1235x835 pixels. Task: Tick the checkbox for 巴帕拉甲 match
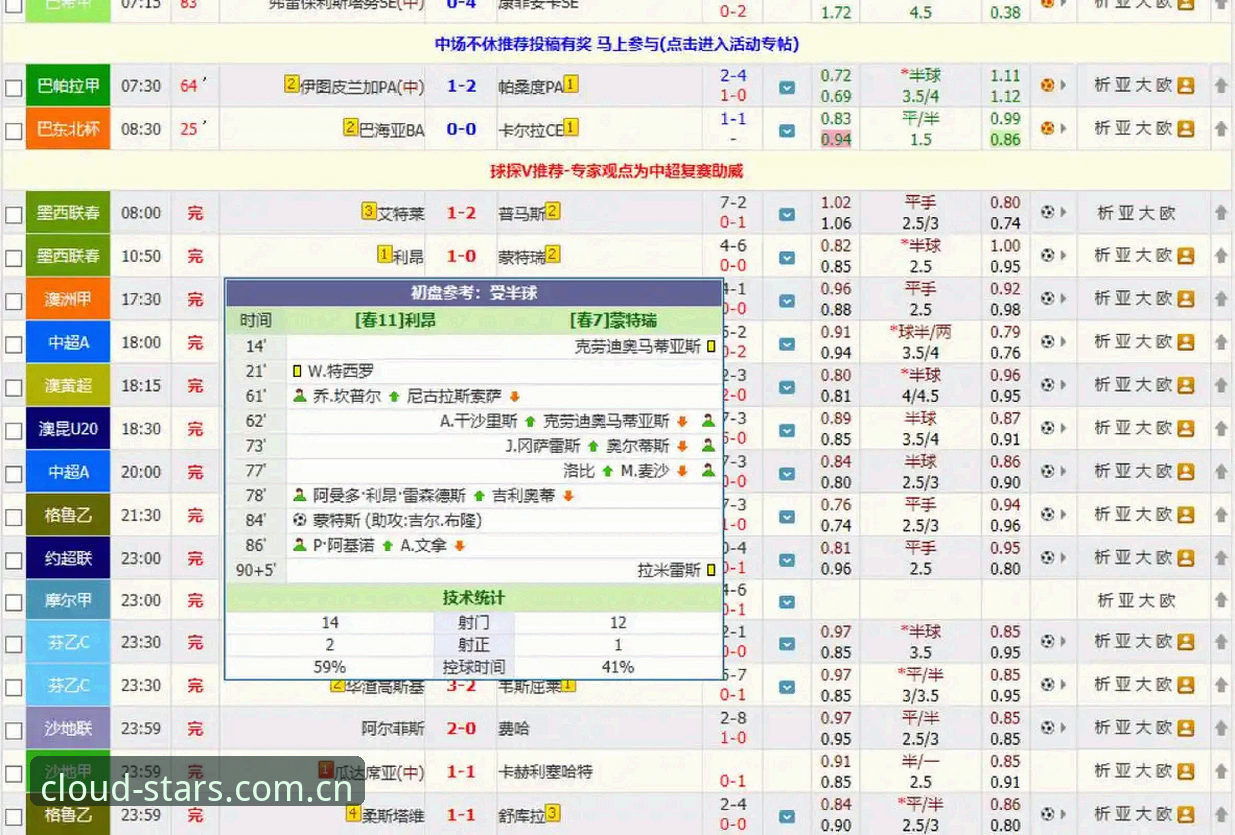coord(13,88)
